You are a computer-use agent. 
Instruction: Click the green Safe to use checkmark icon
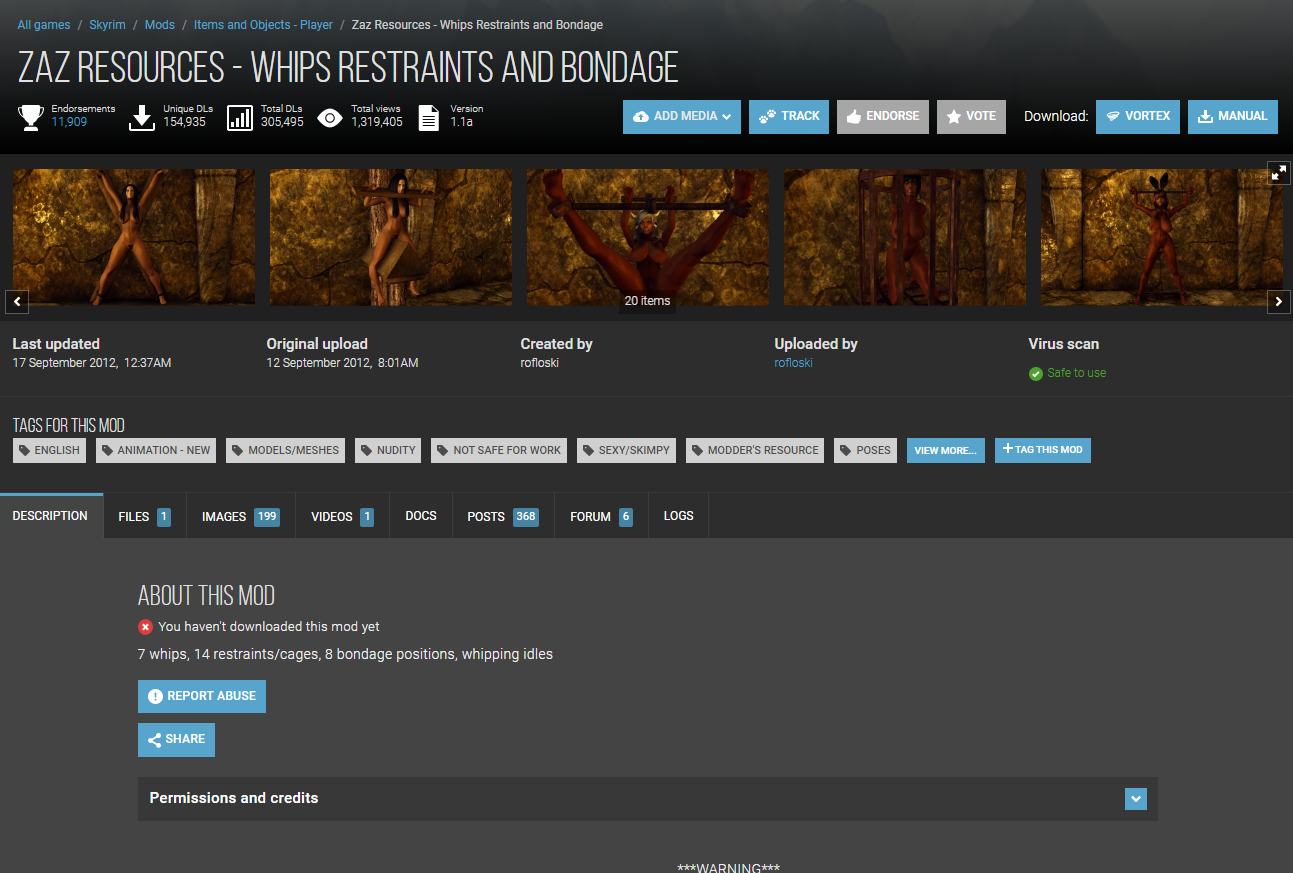pyautogui.click(x=1036, y=374)
